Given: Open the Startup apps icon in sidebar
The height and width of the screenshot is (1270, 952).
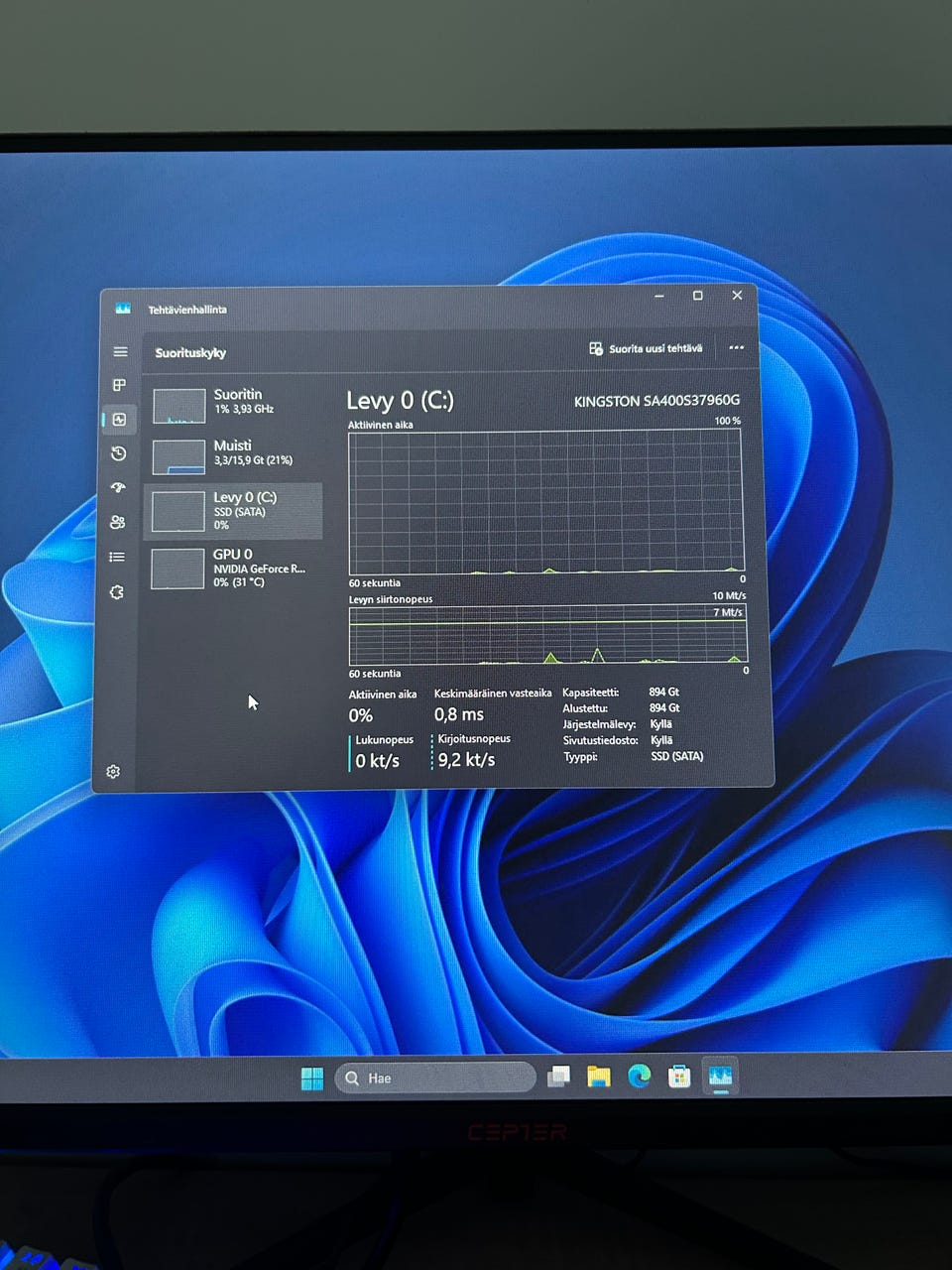Looking at the screenshot, I should tap(118, 487).
